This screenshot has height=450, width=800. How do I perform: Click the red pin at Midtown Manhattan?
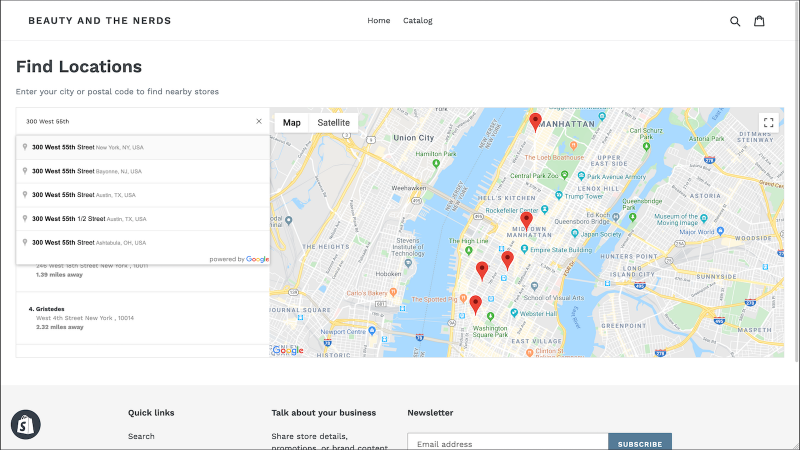coord(526,221)
